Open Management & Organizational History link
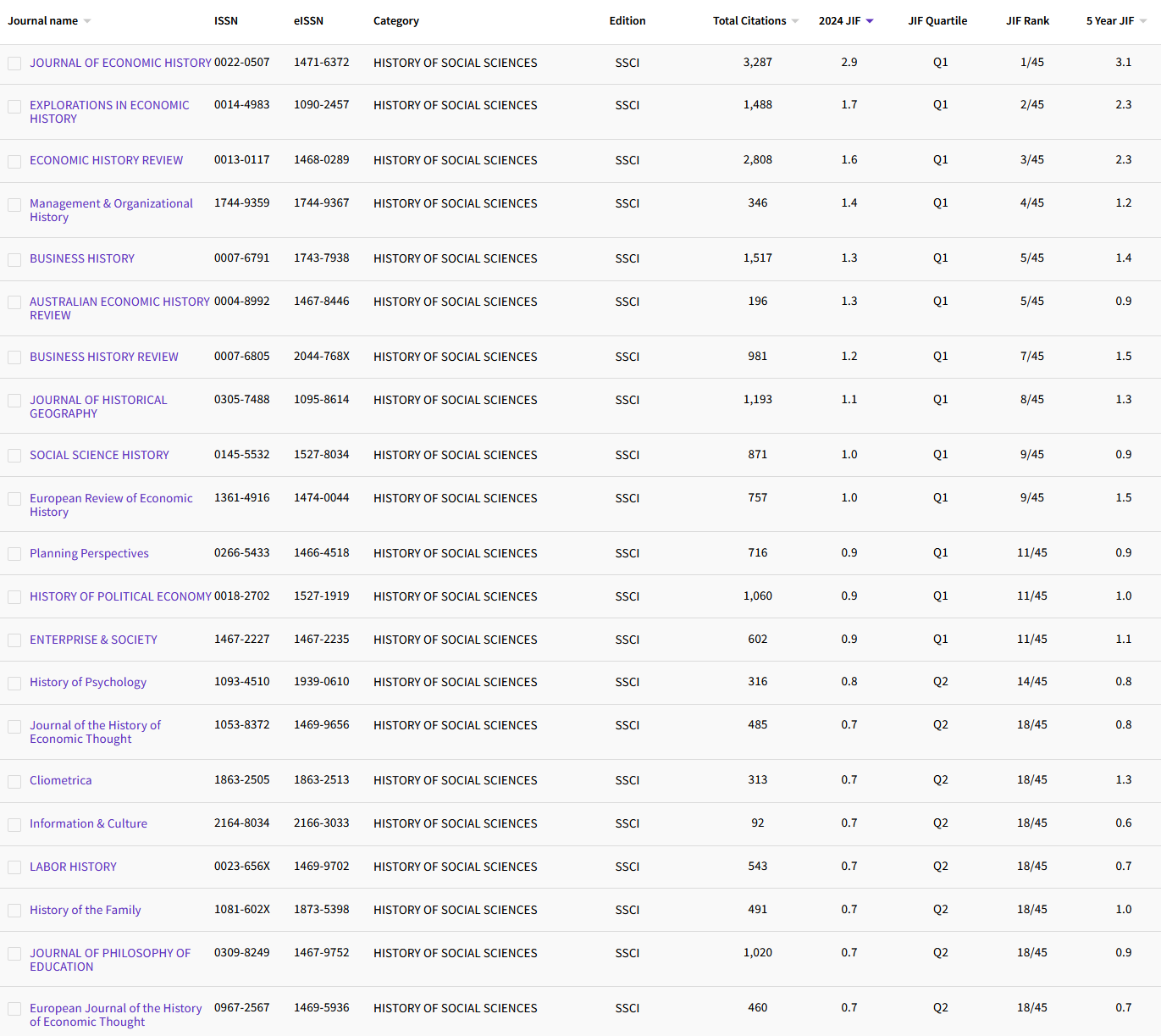Image resolution: width=1161 pixels, height=1036 pixels. click(x=111, y=210)
